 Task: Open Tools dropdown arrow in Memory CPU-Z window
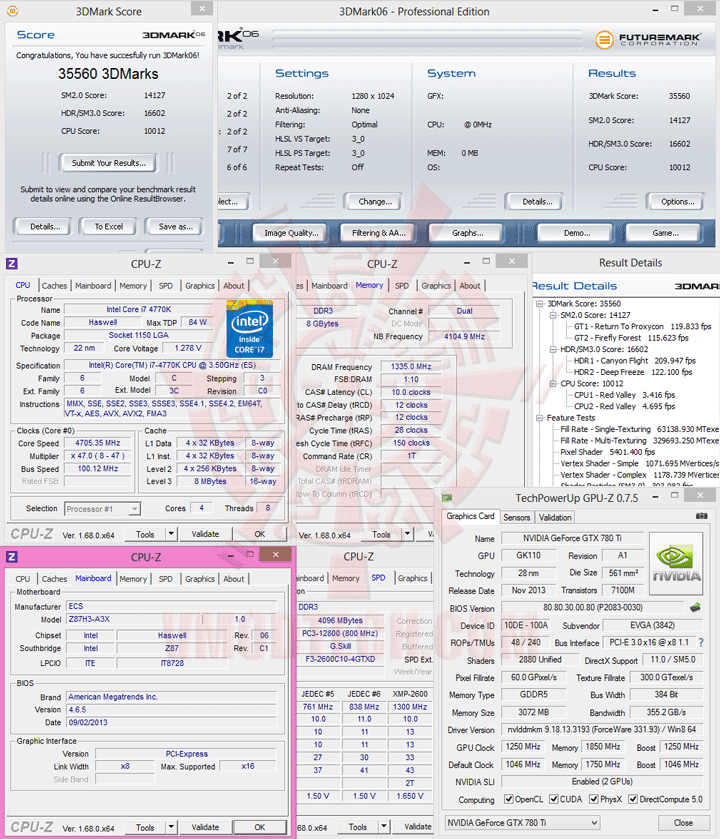(407, 533)
